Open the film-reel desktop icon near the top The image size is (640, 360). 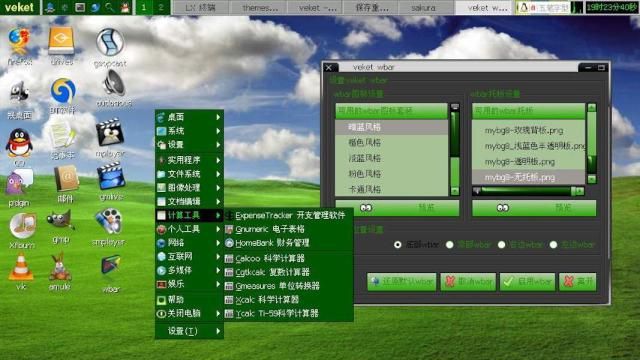click(110, 42)
